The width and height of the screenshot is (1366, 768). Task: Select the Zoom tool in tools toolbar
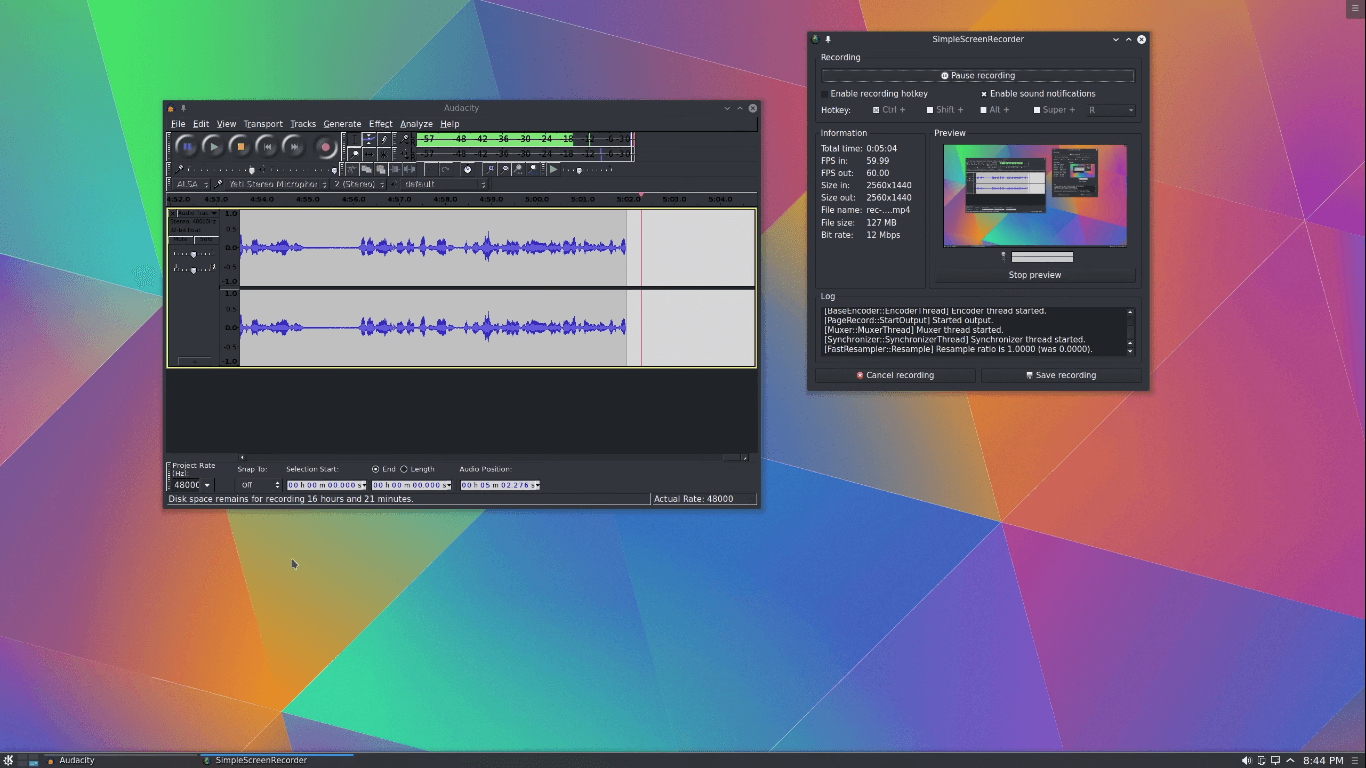[x=354, y=154]
